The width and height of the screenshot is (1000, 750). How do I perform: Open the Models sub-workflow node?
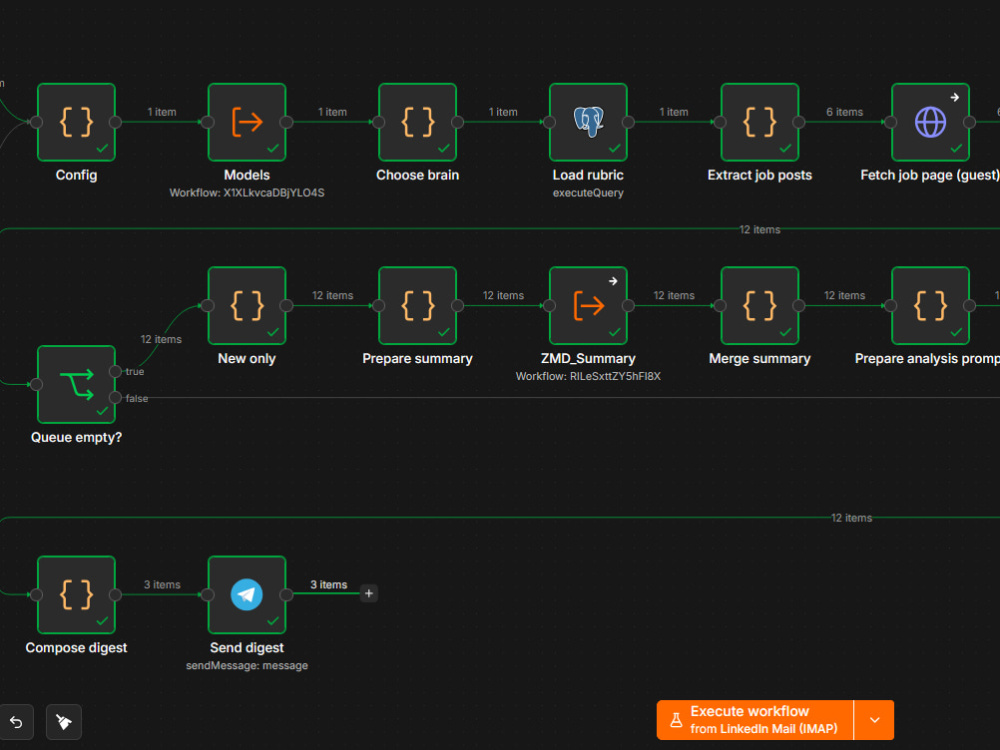[247, 122]
